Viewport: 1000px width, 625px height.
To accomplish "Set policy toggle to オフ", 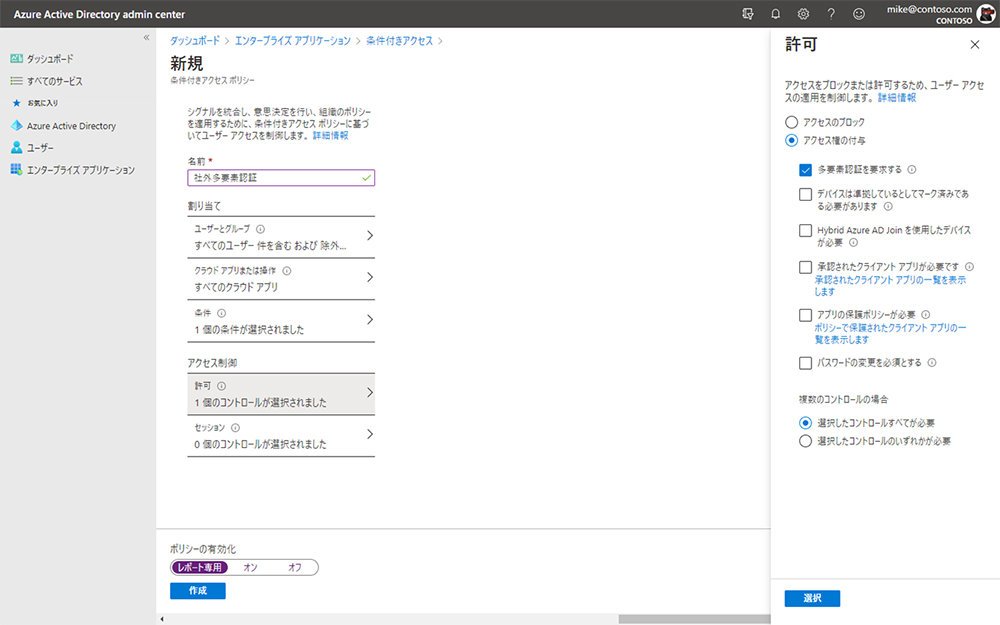I will coord(295,567).
